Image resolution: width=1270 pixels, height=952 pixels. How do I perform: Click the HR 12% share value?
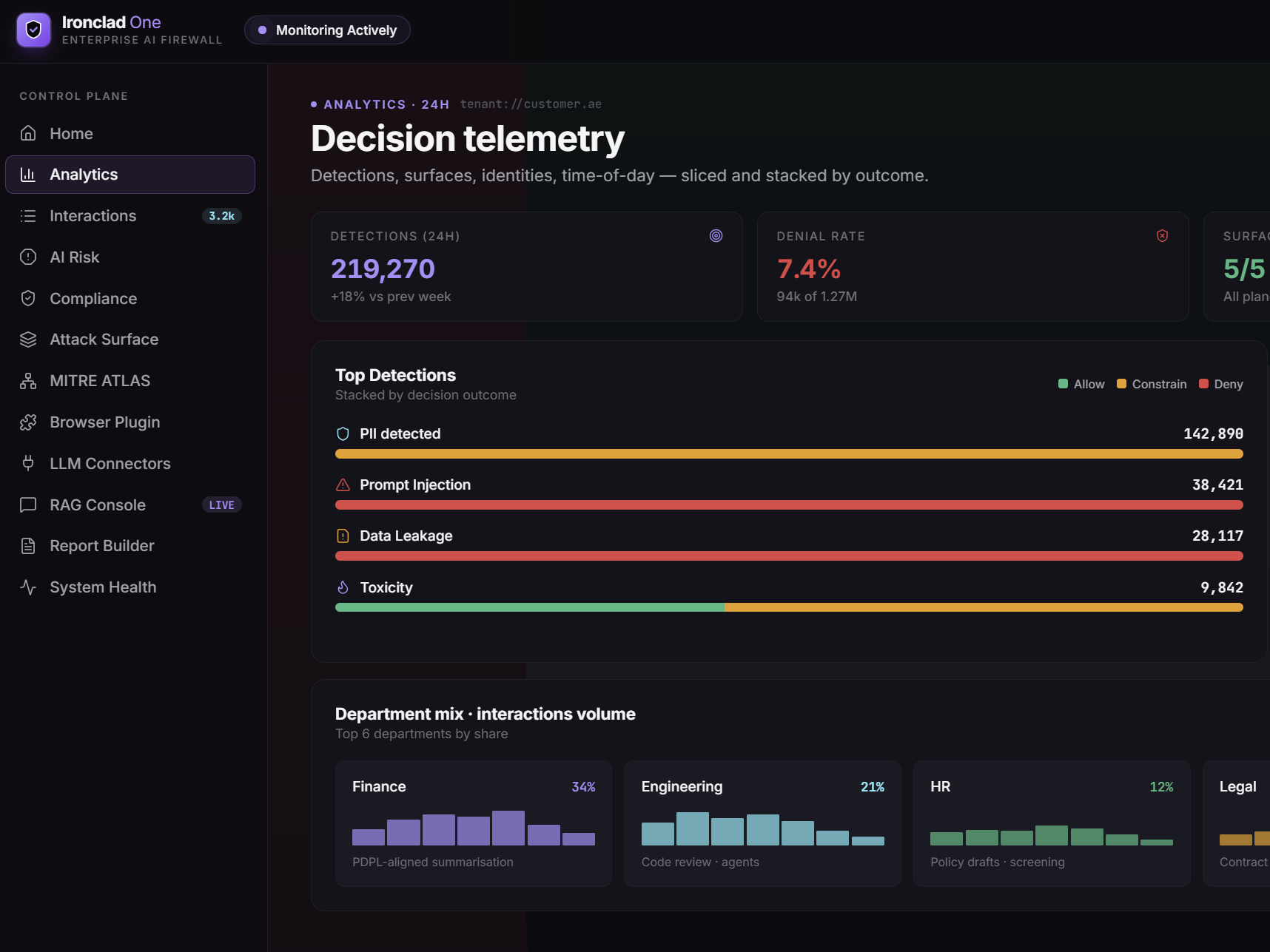click(1161, 787)
